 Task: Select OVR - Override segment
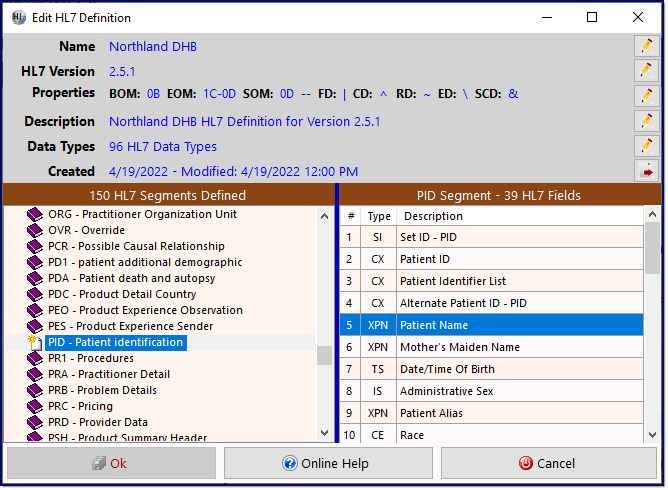tap(86, 231)
